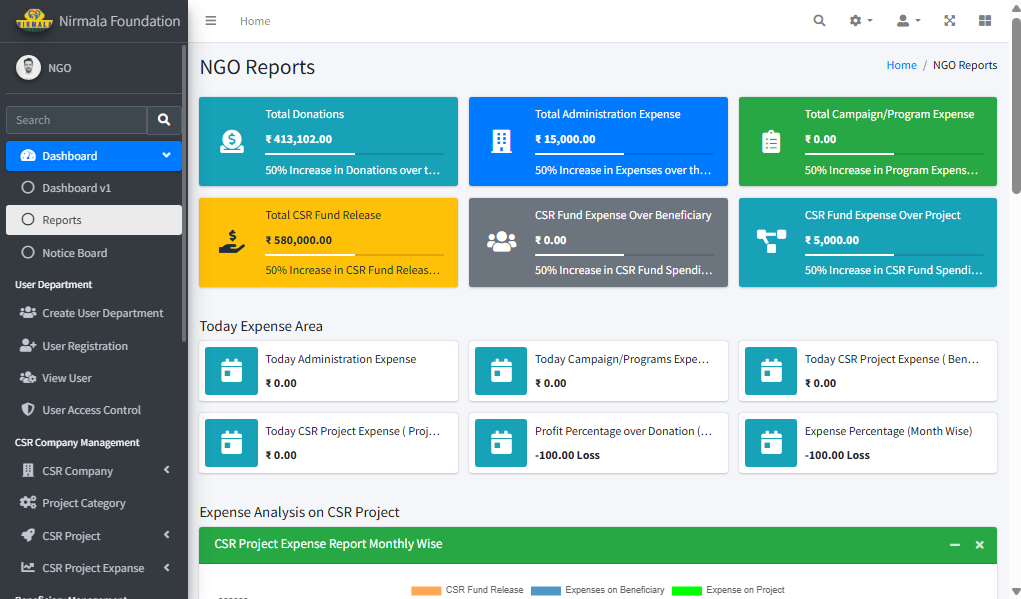1021x599 pixels.
Task: Click the -100.00 Loss value under Expense Percentage
Action: 837,455
